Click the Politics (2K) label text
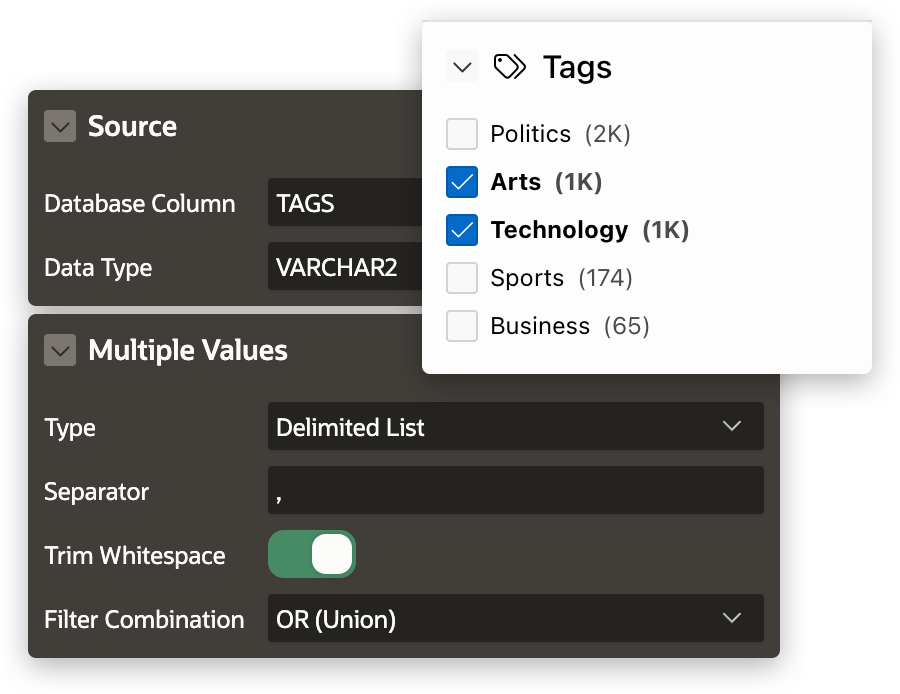The width and height of the screenshot is (900, 694). coord(560,134)
